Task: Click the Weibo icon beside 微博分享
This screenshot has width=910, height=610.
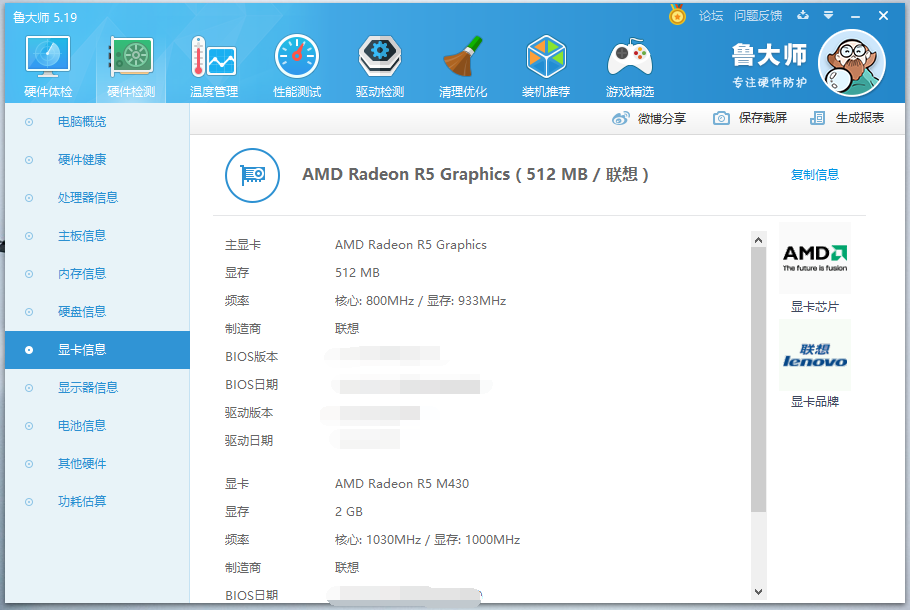Action: (620, 118)
